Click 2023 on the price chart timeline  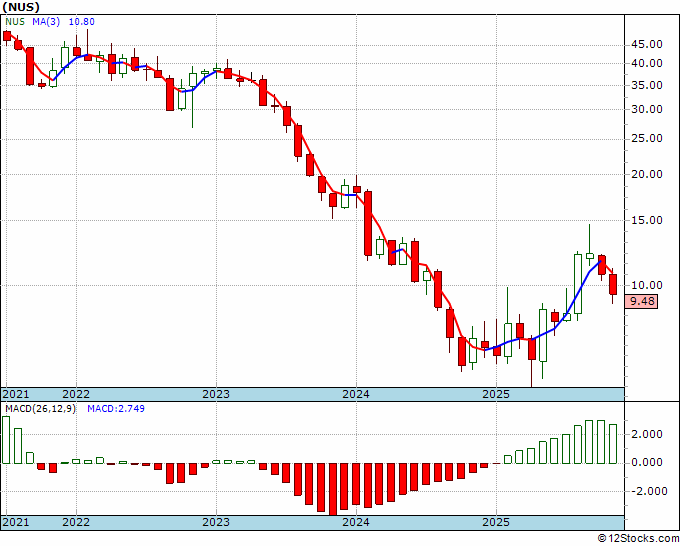tap(216, 394)
